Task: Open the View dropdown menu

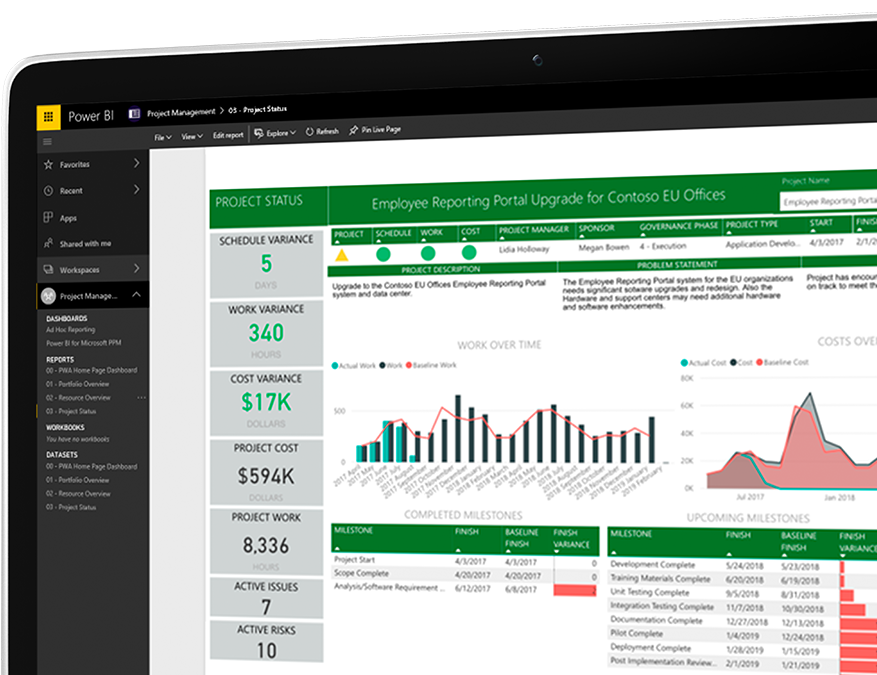Action: click(192, 136)
